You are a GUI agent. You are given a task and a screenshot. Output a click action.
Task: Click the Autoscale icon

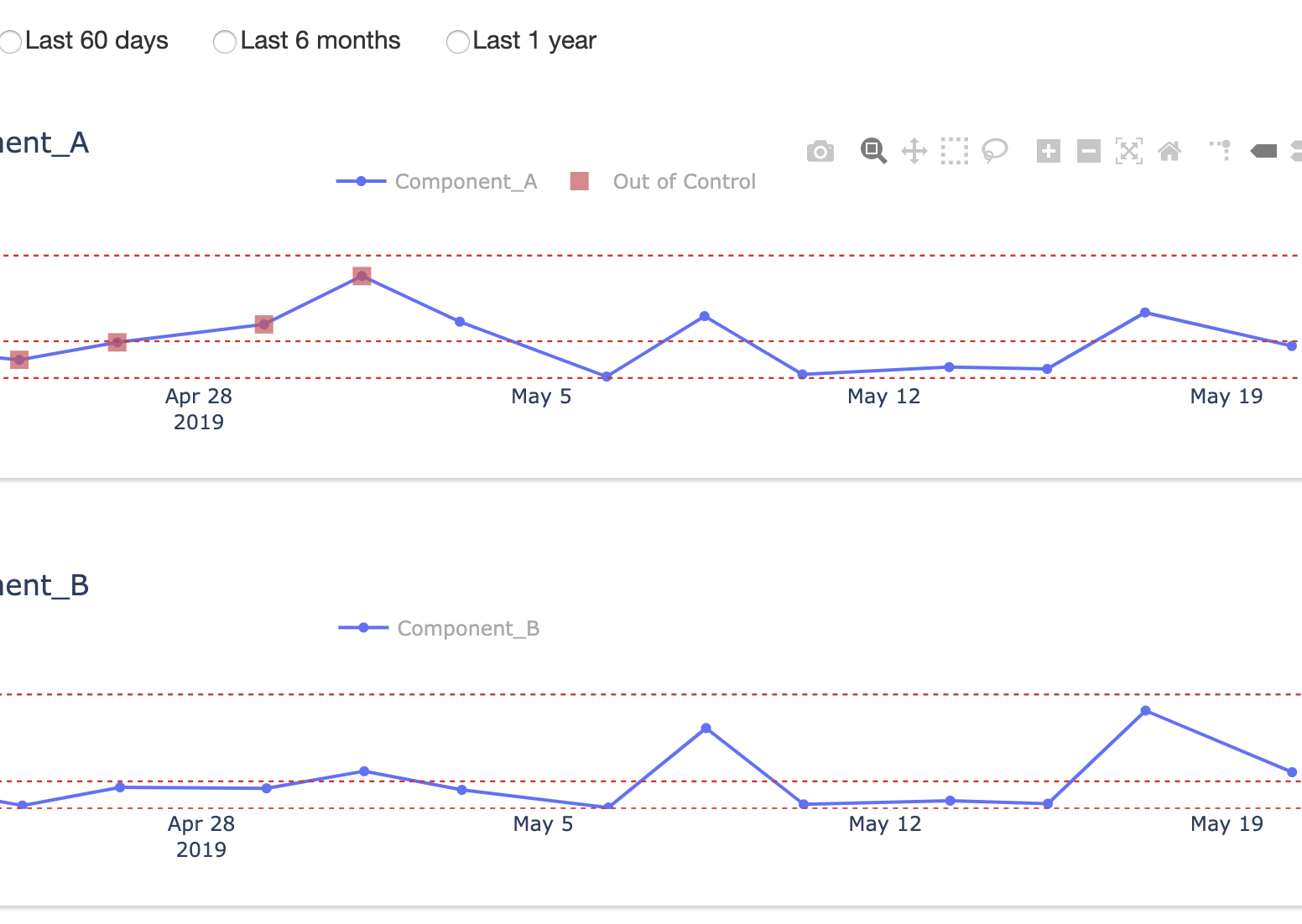click(1128, 151)
